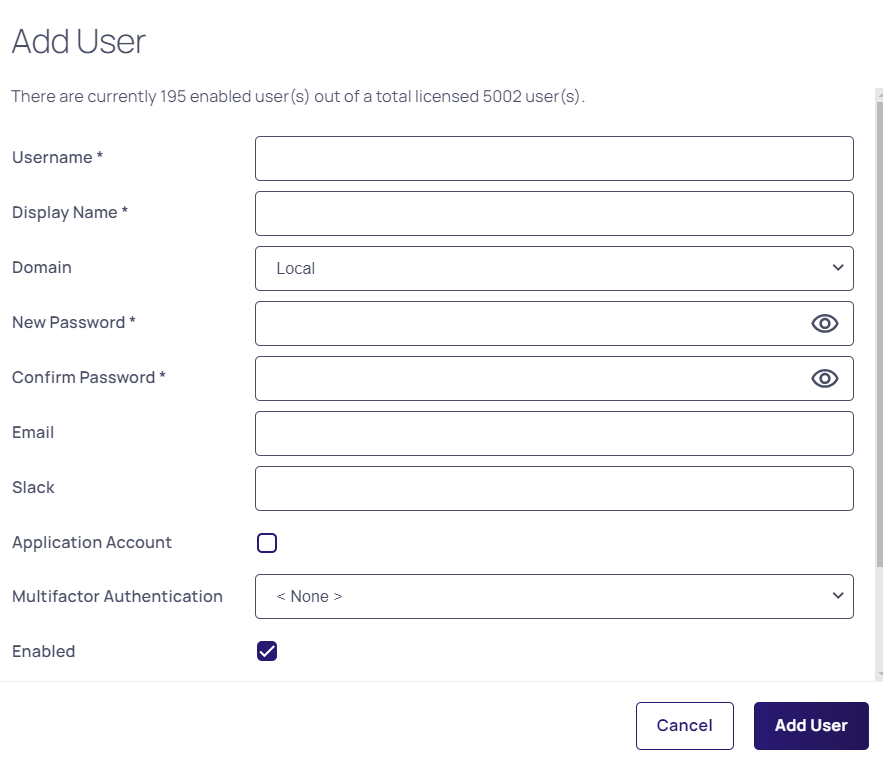
Task: Tick the Application Account checkbox
Action: pyautogui.click(x=267, y=543)
